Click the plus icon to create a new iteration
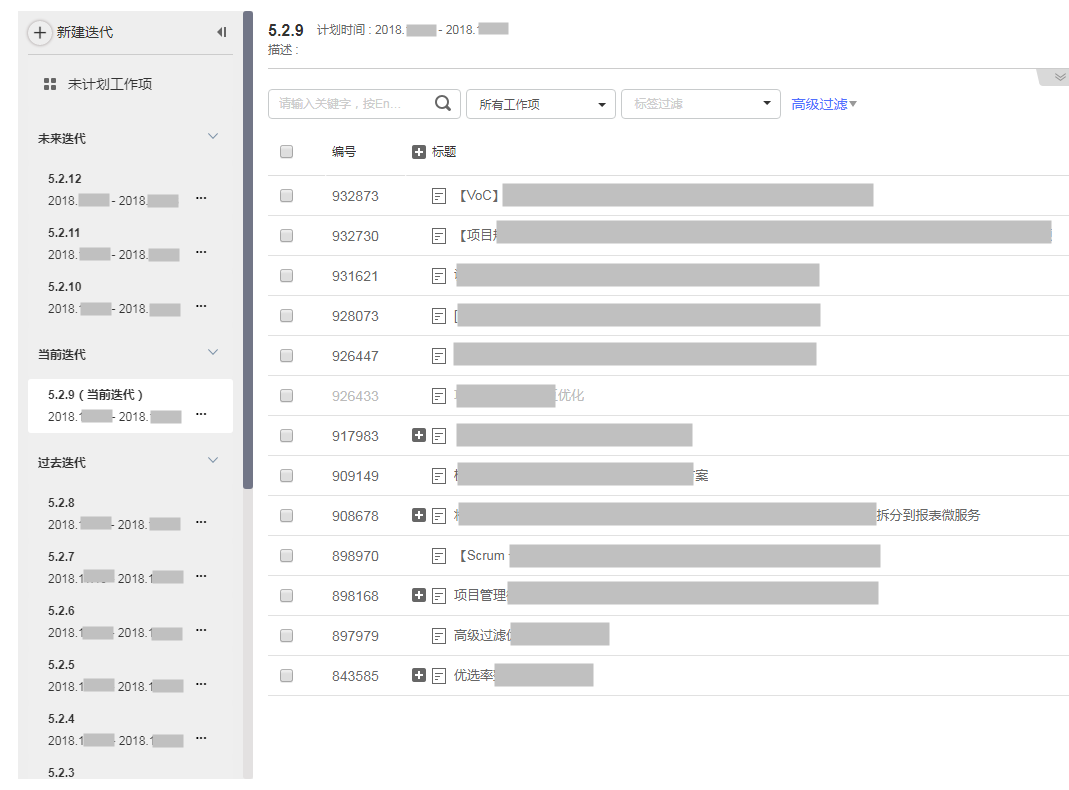The image size is (1069, 790). tap(40, 32)
